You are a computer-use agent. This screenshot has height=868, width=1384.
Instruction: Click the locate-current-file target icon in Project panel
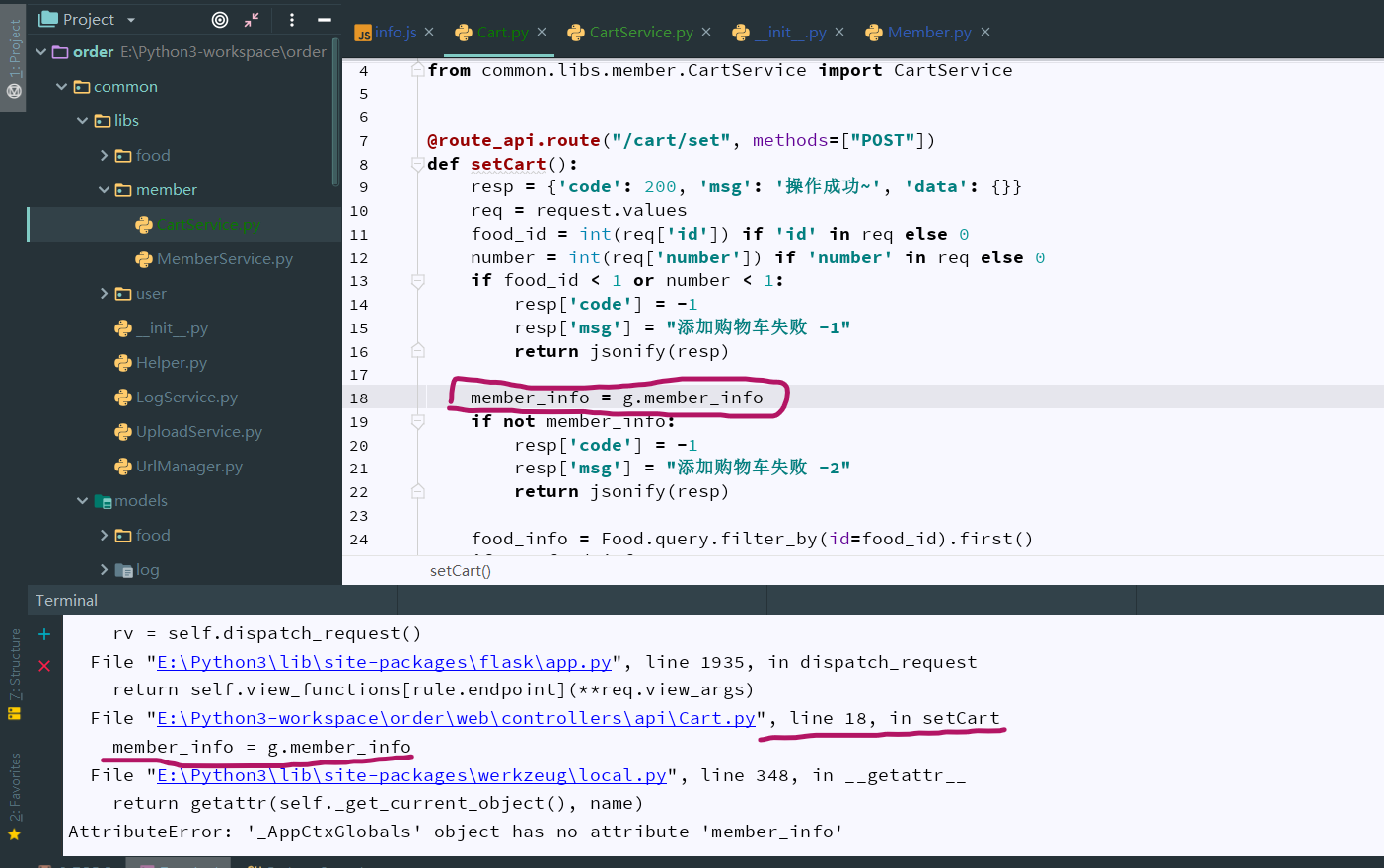[220, 19]
